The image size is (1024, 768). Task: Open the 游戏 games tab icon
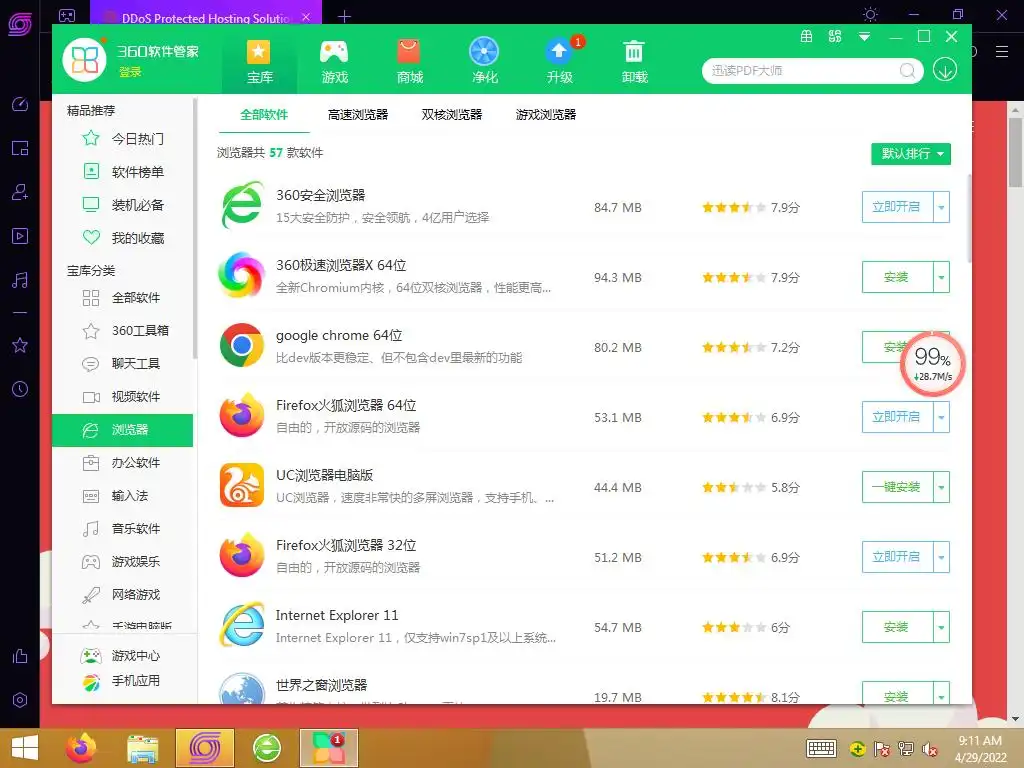pos(334,52)
